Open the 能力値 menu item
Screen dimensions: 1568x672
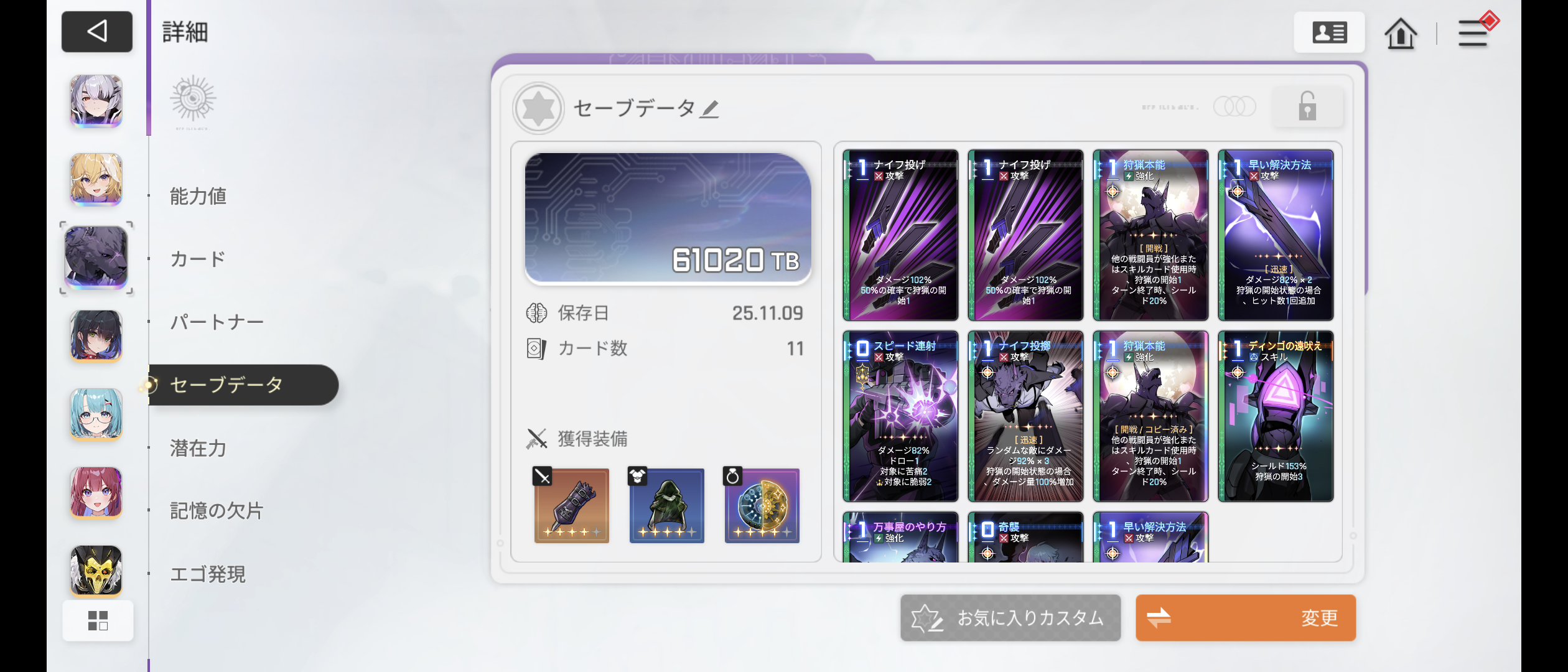pyautogui.click(x=198, y=196)
